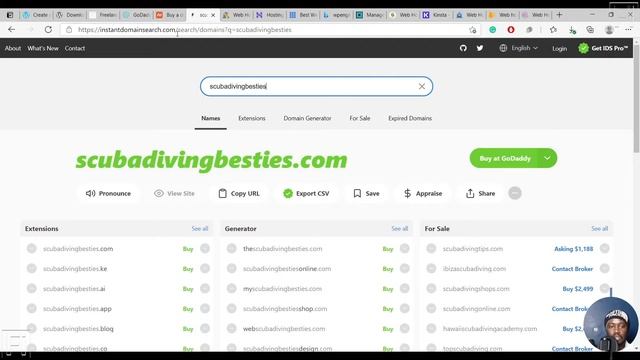
Task: Switch to Names tab
Action: coord(211,118)
